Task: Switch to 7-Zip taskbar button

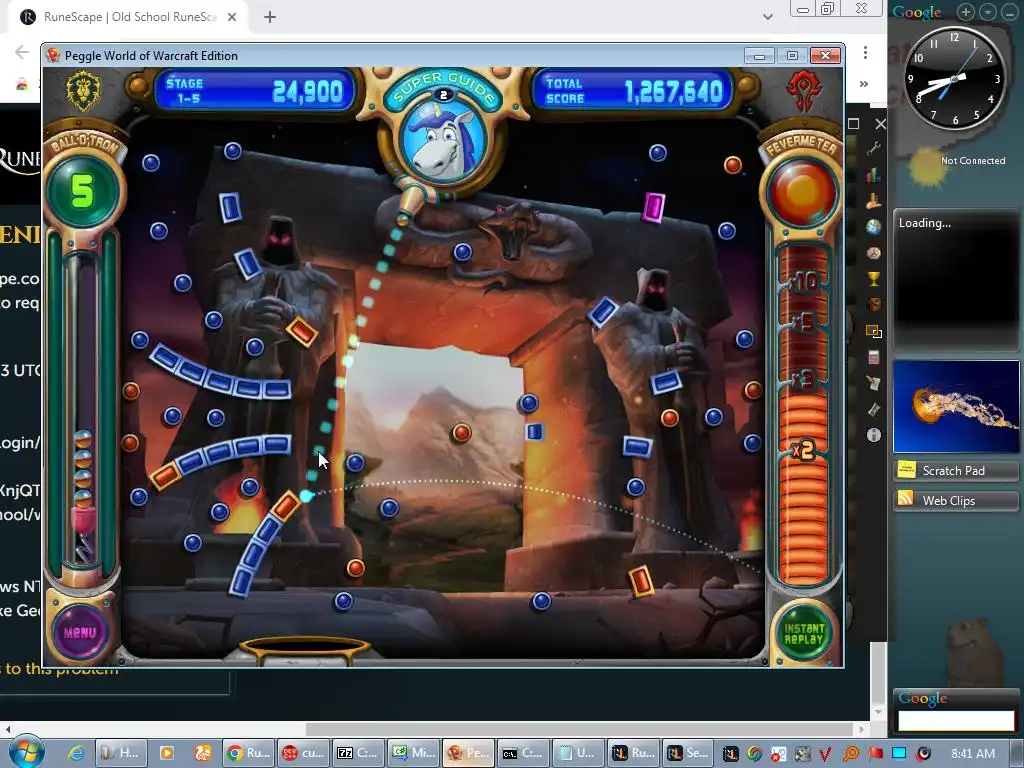Action: pyautogui.click(x=358, y=753)
